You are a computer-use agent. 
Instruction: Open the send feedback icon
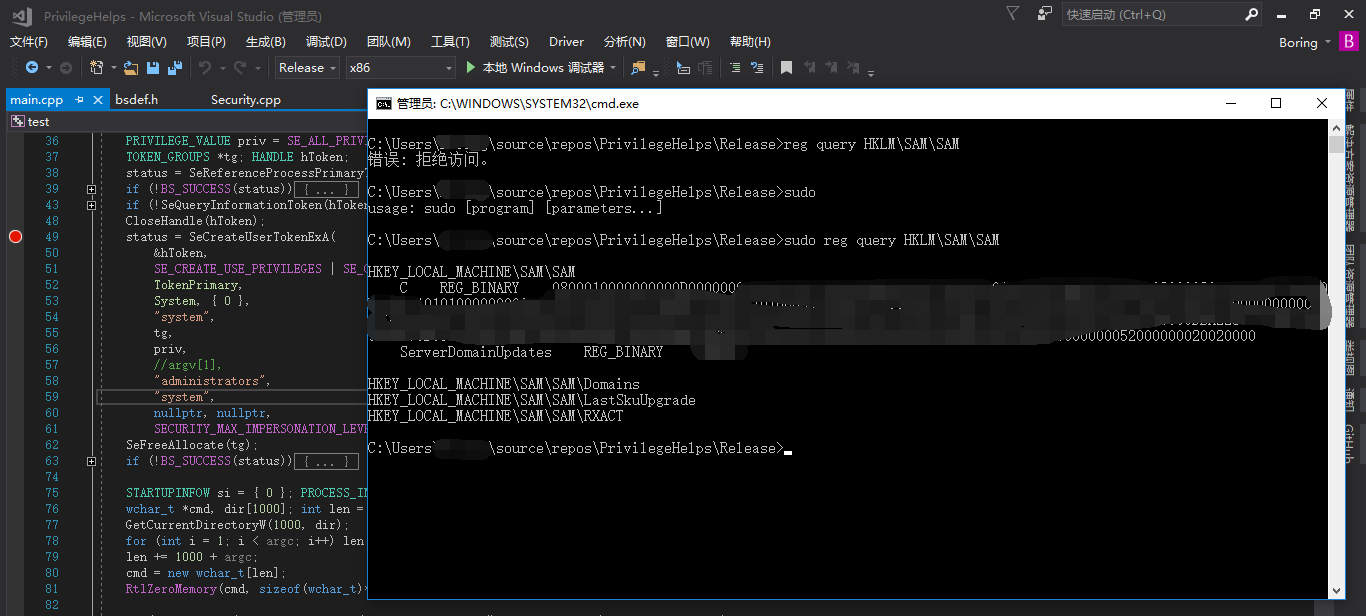coord(1045,14)
